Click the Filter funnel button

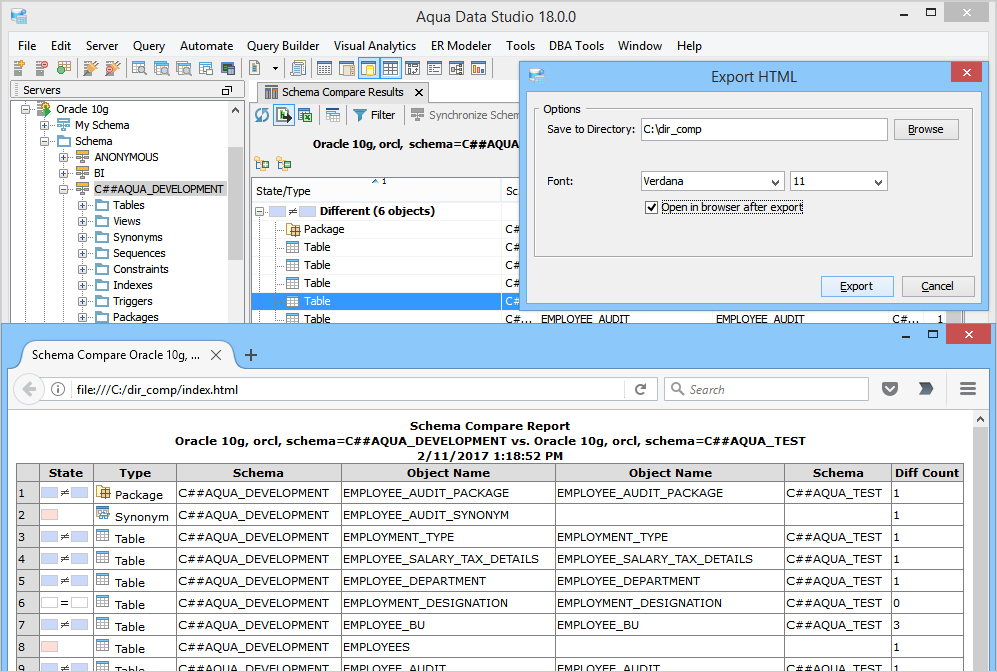(374, 115)
